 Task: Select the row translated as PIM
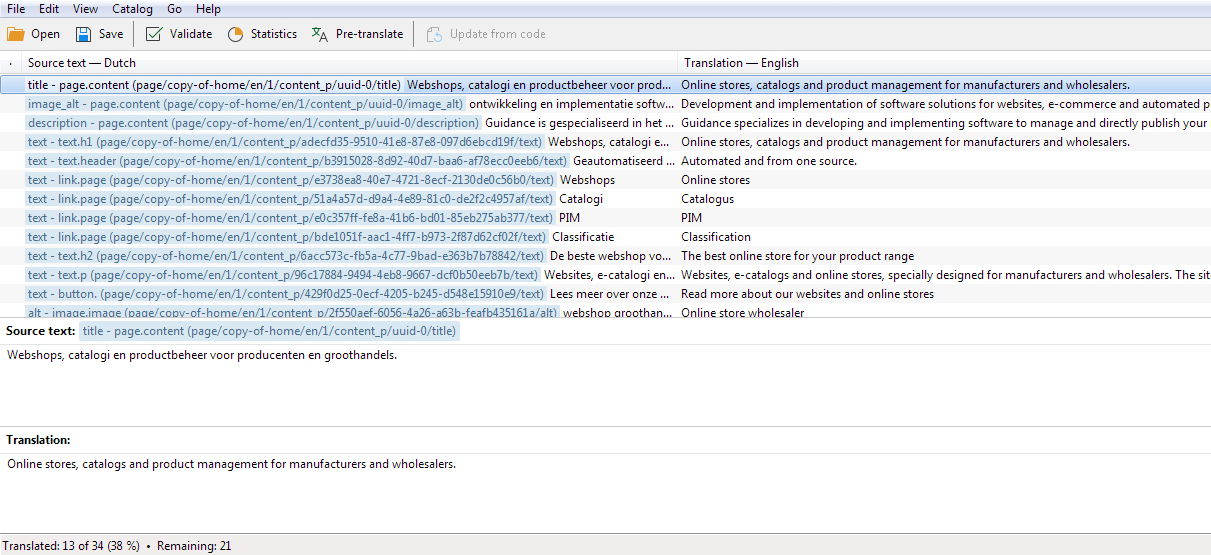pos(692,218)
